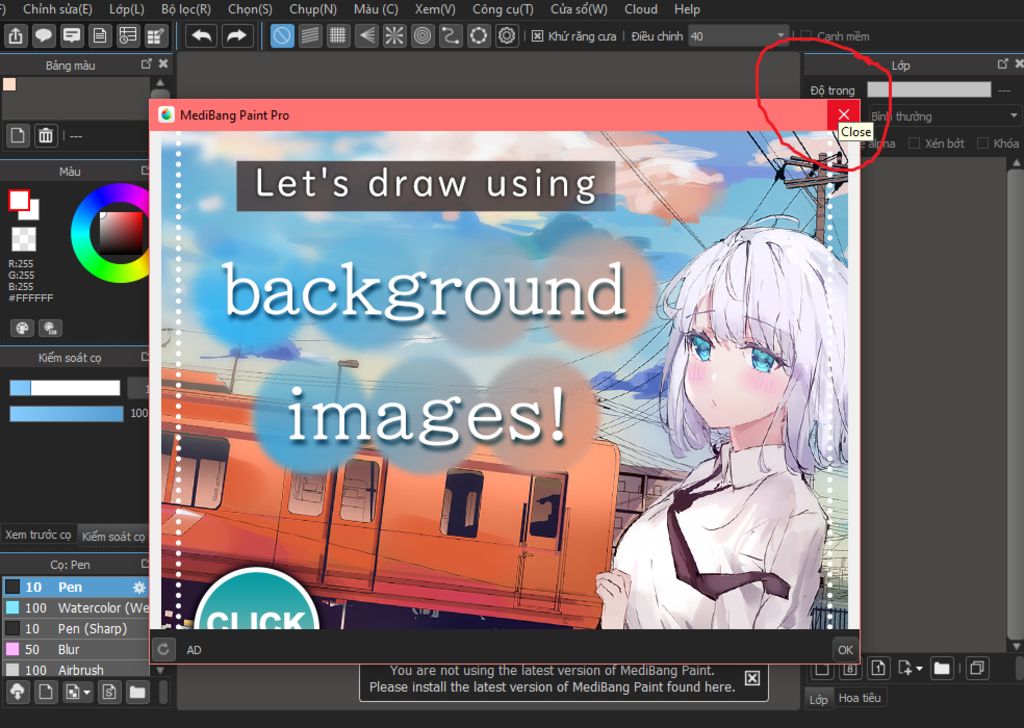
Task: Click the cloud download brush icon
Action: coord(18,692)
